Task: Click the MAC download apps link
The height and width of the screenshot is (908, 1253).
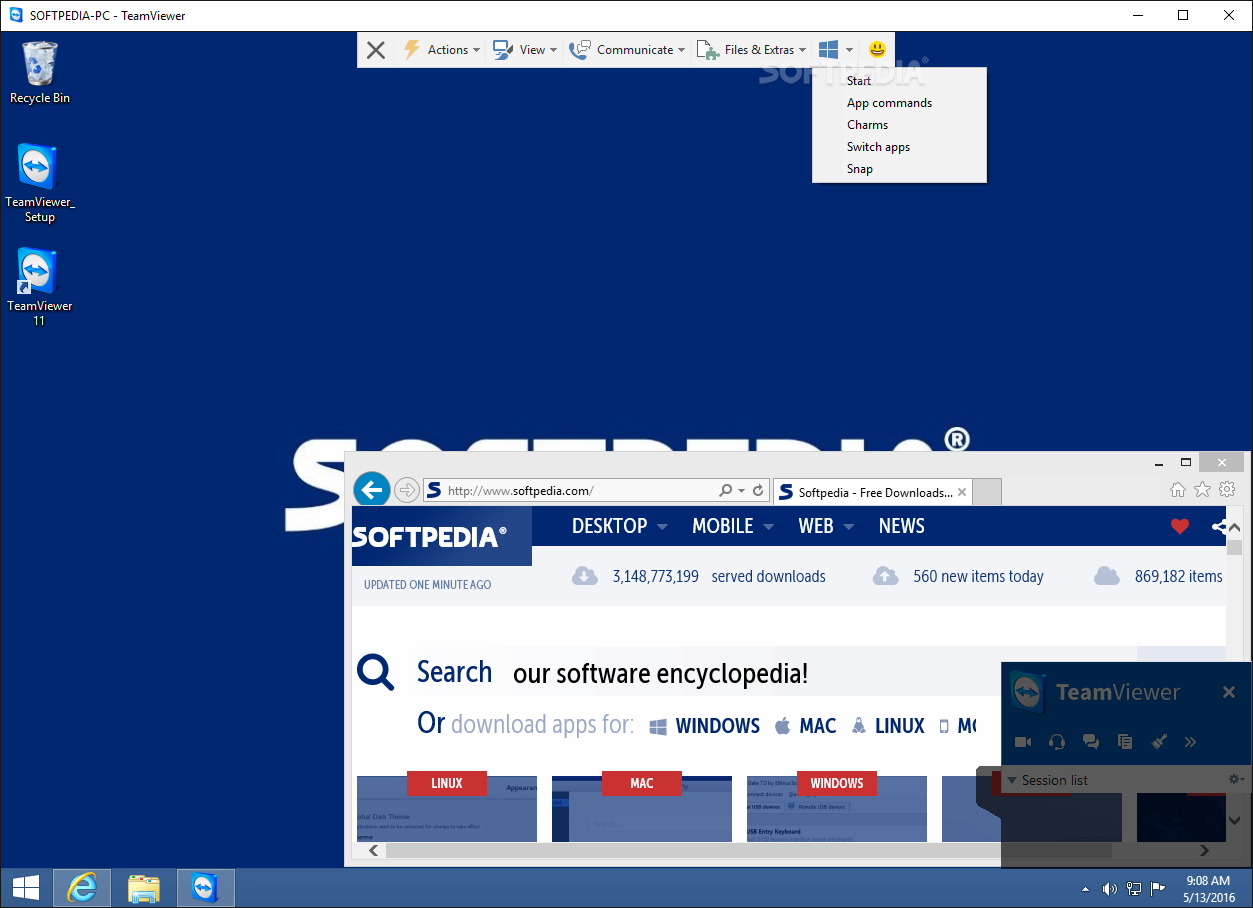Action: click(x=806, y=726)
